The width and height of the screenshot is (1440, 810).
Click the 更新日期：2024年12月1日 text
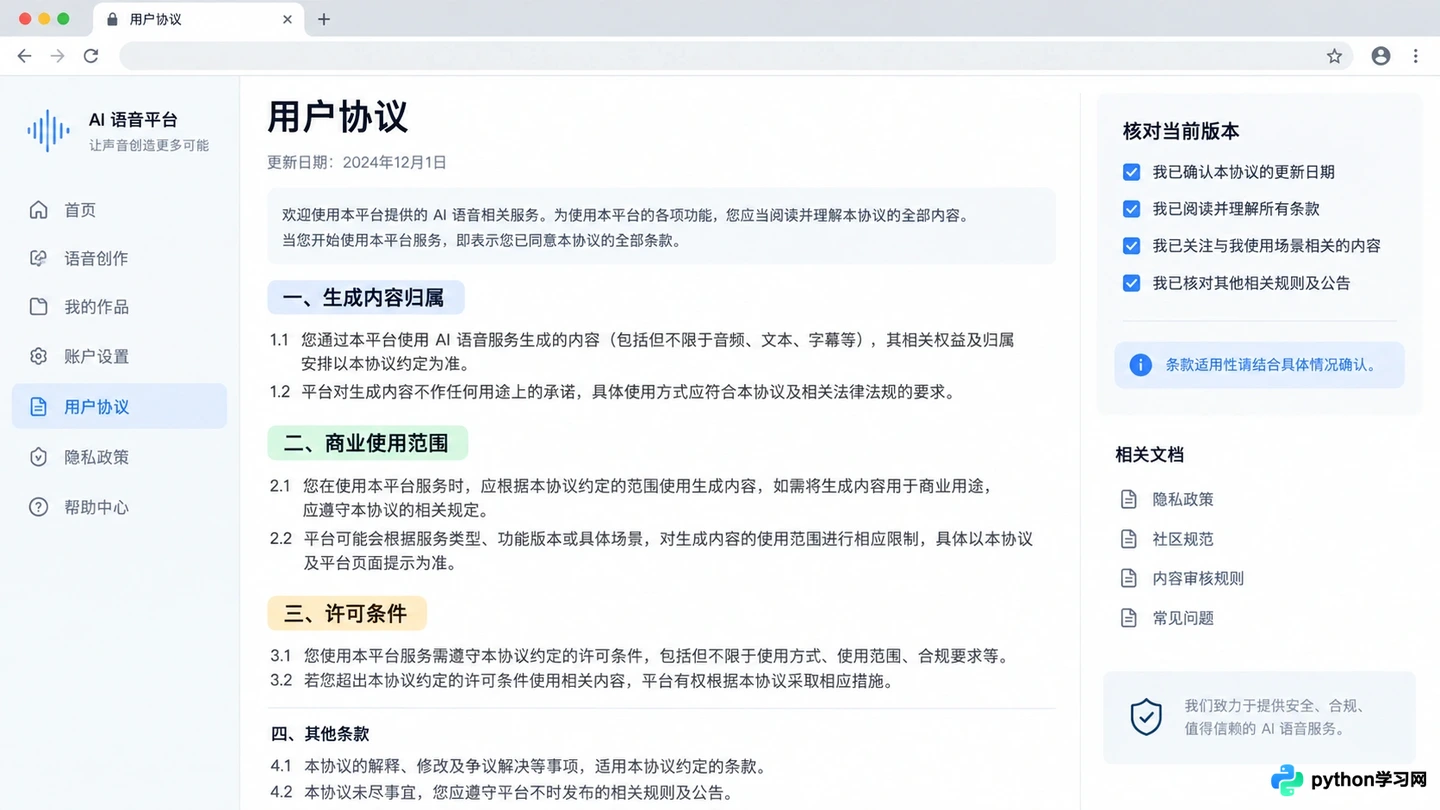(x=357, y=162)
